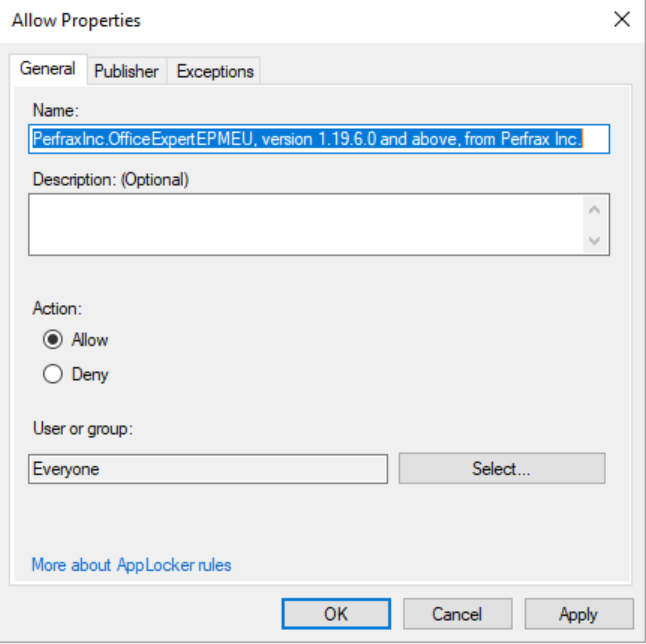Click into the Name text field
646x644 pixels.
pyautogui.click(x=318, y=139)
